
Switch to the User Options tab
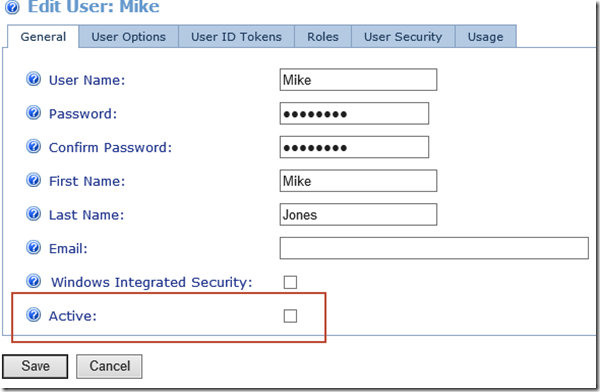(129, 37)
